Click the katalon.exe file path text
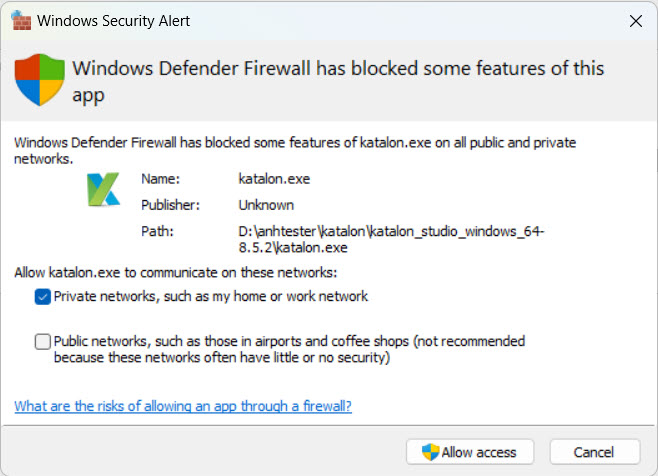This screenshot has height=476, width=658. point(391,239)
